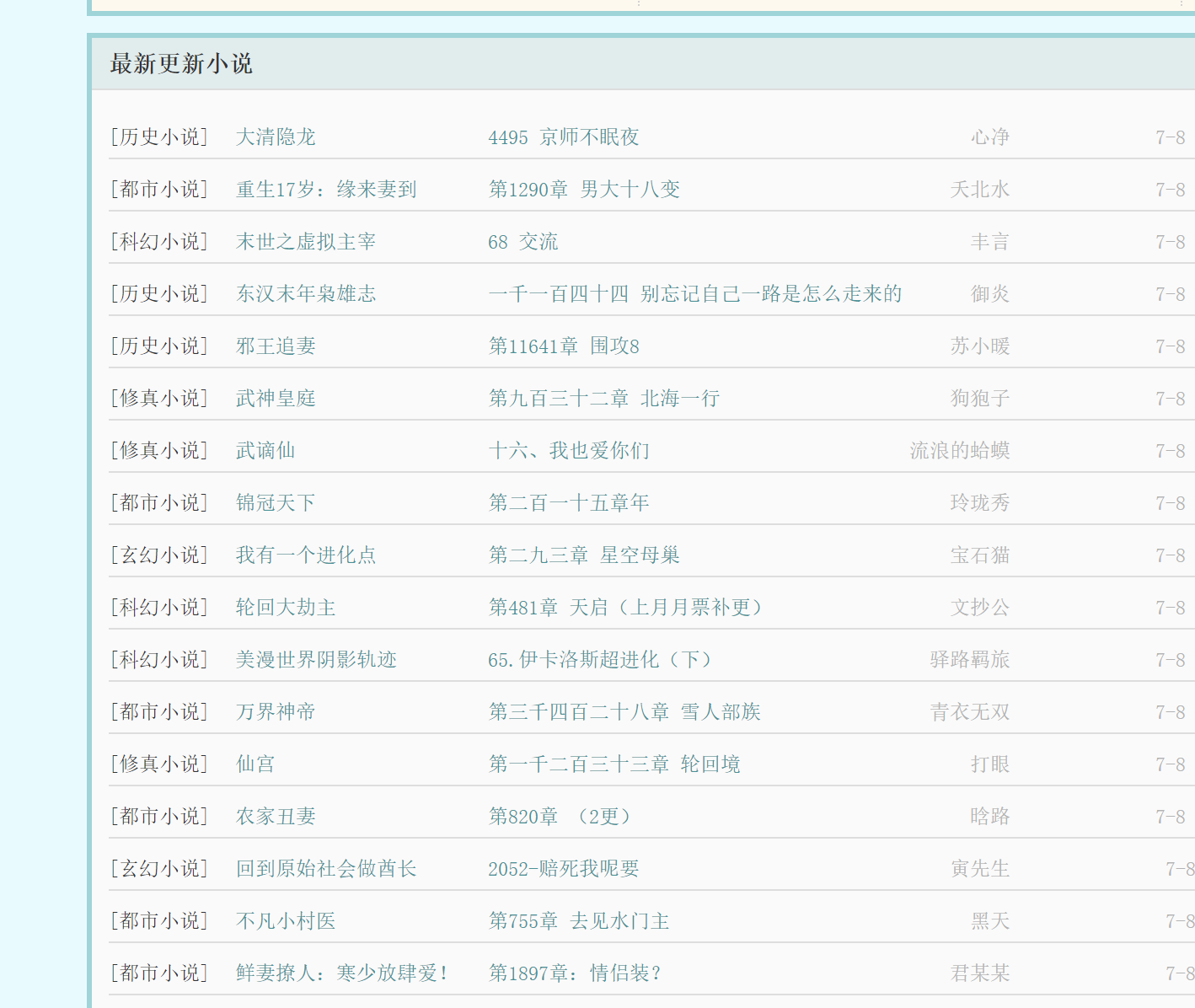The height and width of the screenshot is (1008, 1195).
Task: Select the novel title 邪王追妻
Action: click(x=276, y=346)
